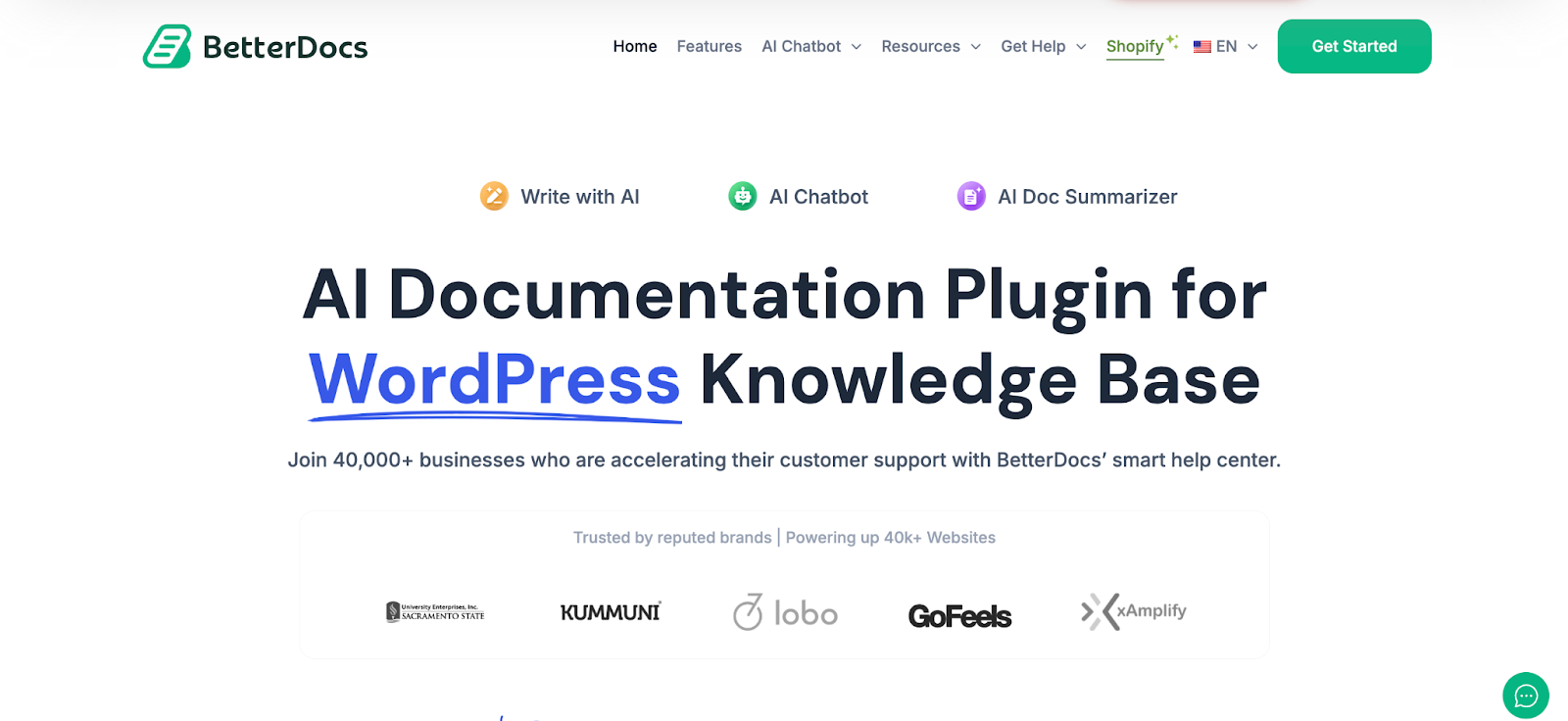1568x721 pixels.
Task: Open the live chat bubble icon
Action: (x=1526, y=696)
